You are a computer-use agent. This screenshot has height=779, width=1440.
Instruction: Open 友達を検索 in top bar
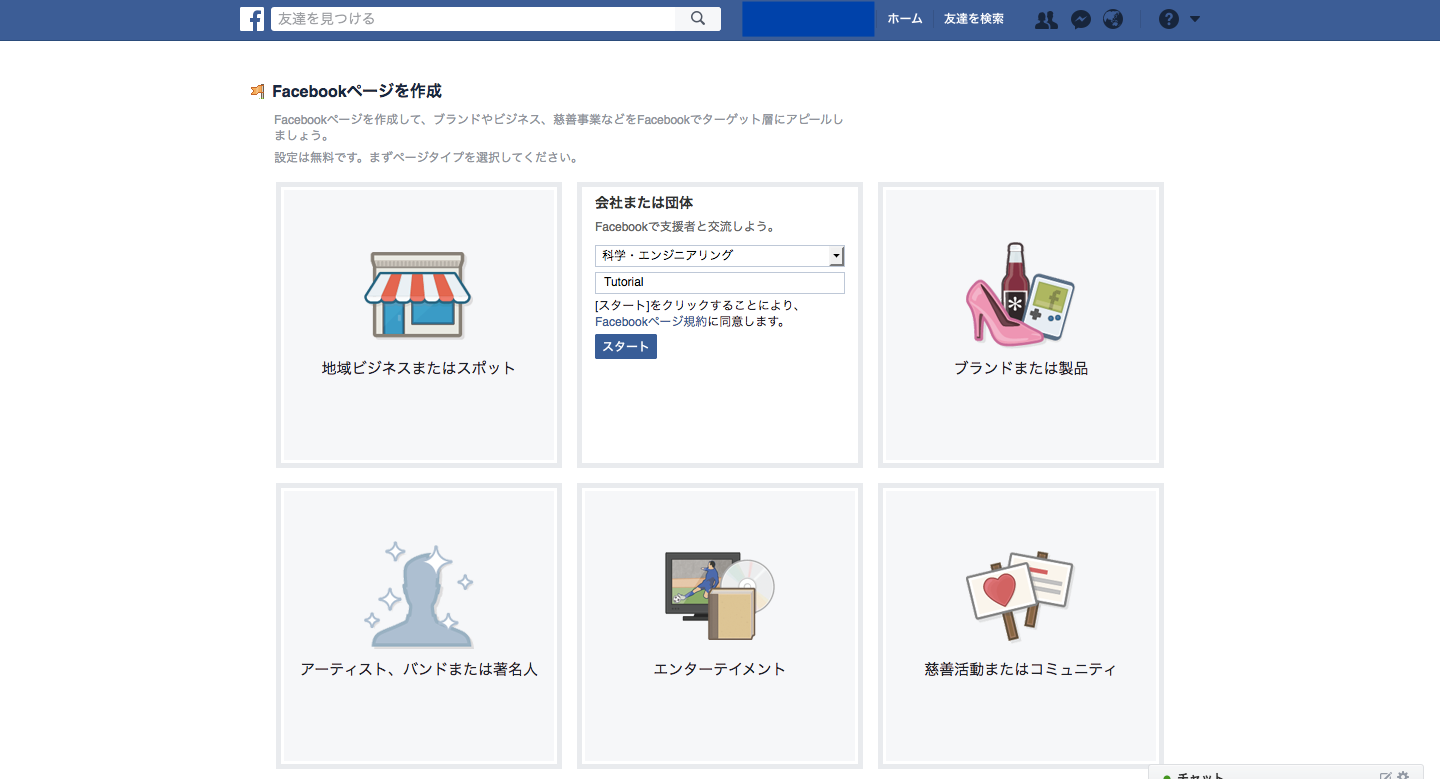point(974,19)
